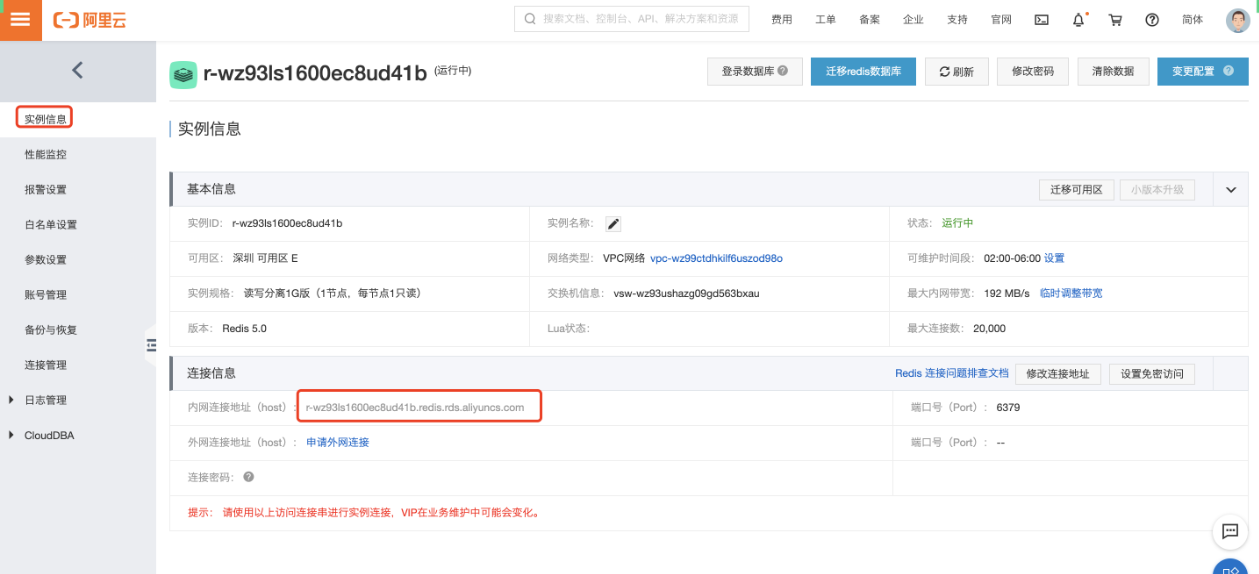
Task: Click the 临时调整带宽 link
Action: (1071, 293)
